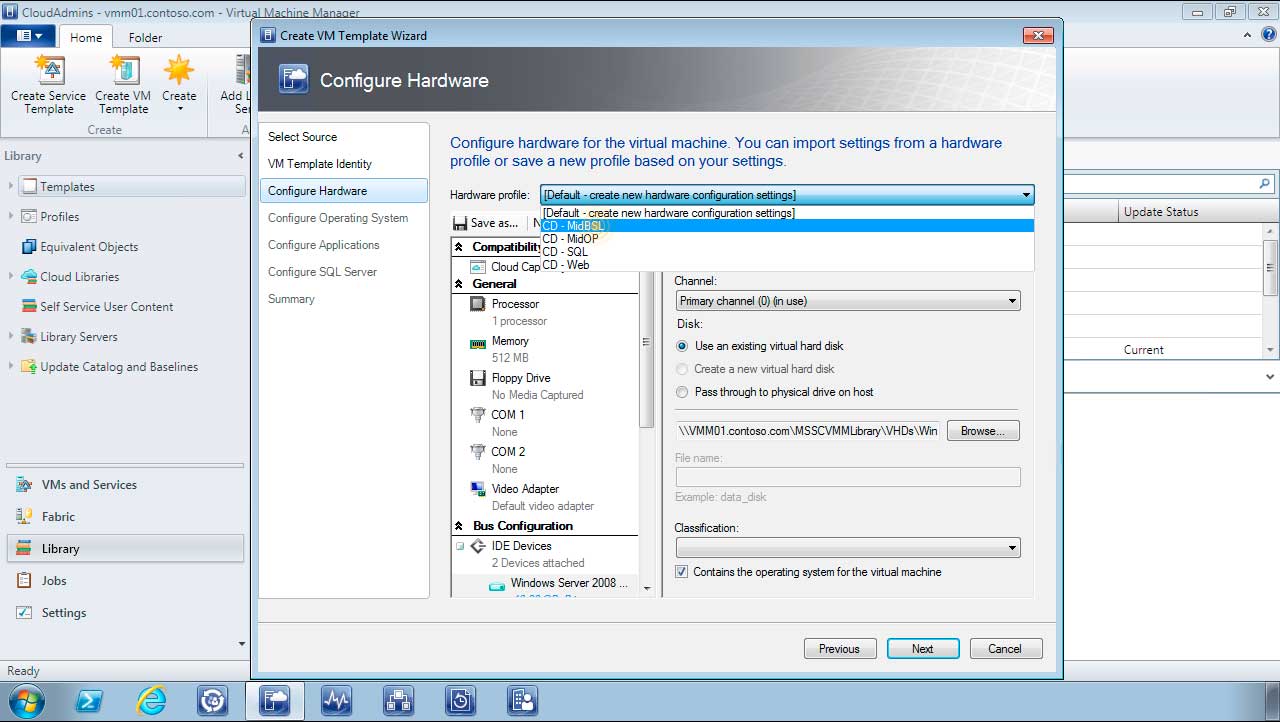Collapse the Bus Configuration section
The width and height of the screenshot is (1280, 722).
click(x=459, y=526)
